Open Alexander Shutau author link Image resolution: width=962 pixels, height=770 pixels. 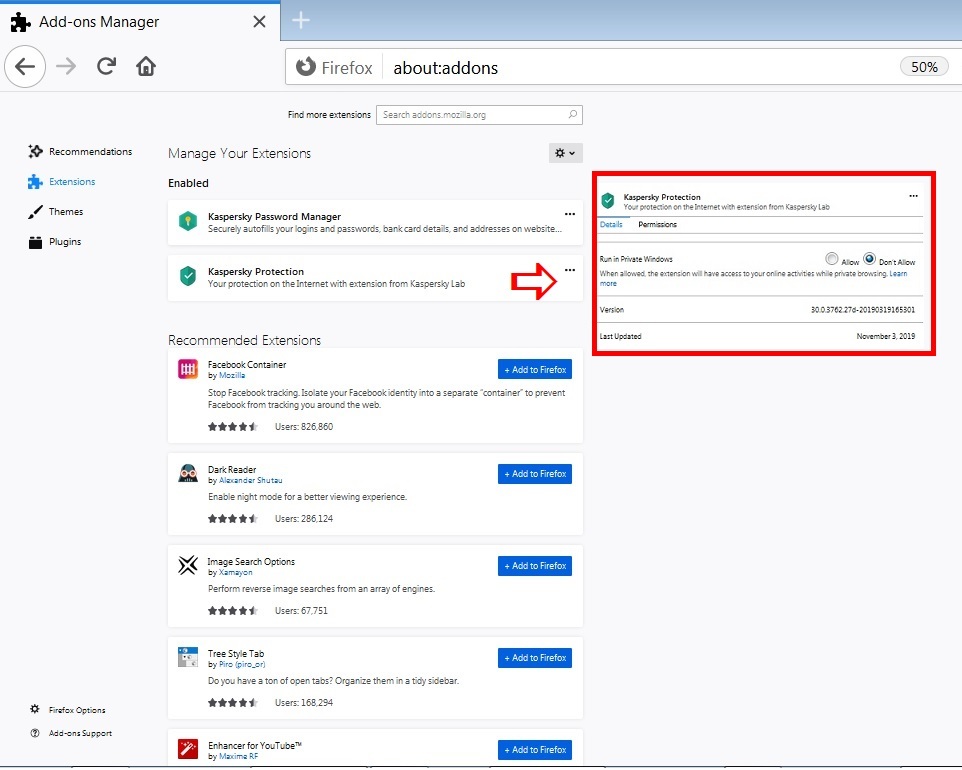[250, 480]
